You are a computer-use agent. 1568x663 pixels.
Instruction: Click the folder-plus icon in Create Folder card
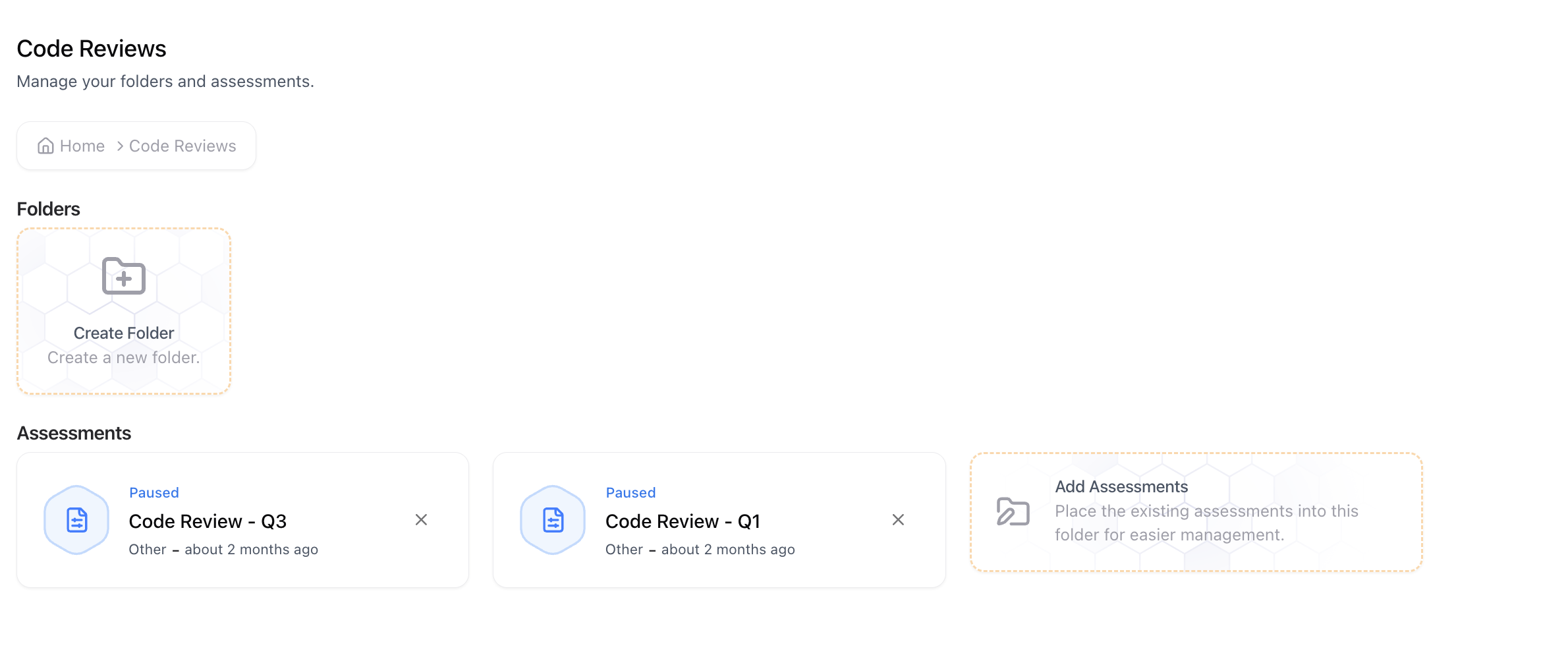coord(123,276)
